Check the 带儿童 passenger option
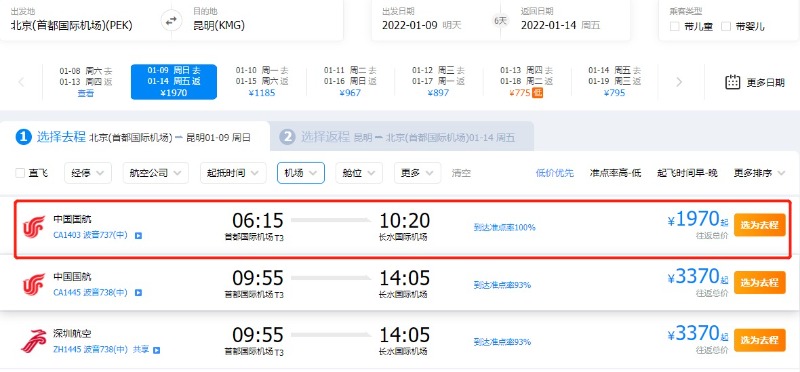Viewport: 800px width, 372px height. (x=674, y=27)
